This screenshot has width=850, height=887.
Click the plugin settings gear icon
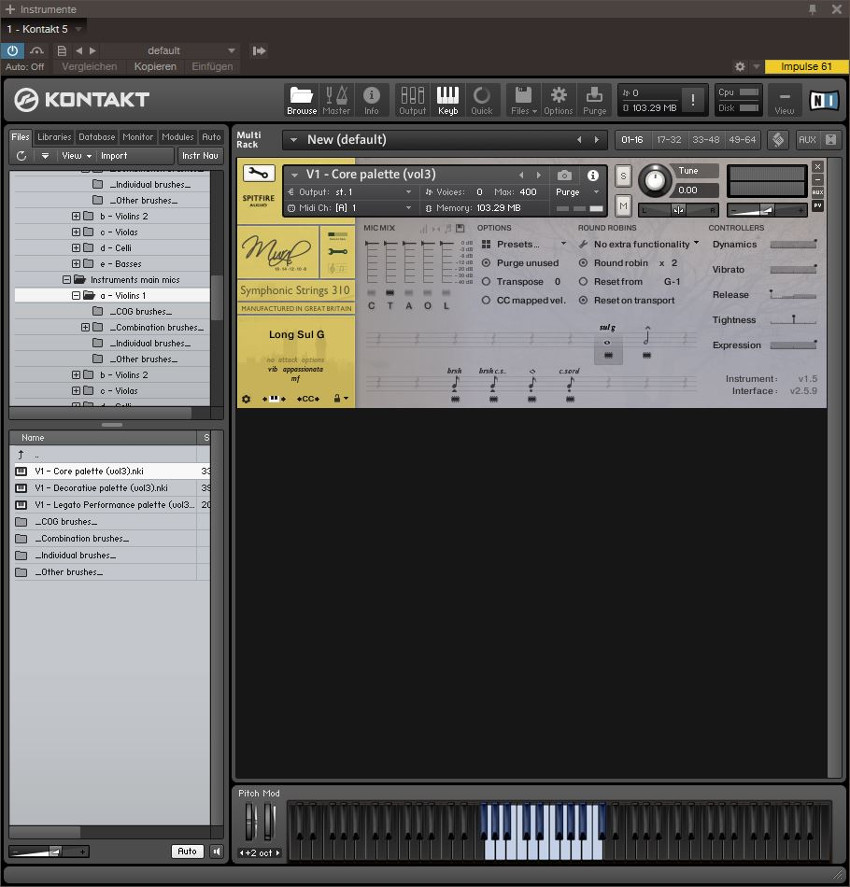[740, 67]
